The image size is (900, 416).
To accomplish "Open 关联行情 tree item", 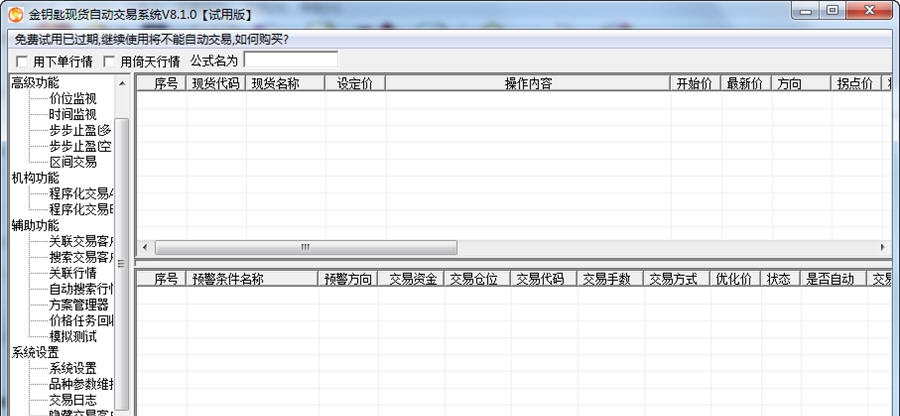I will tap(73, 273).
